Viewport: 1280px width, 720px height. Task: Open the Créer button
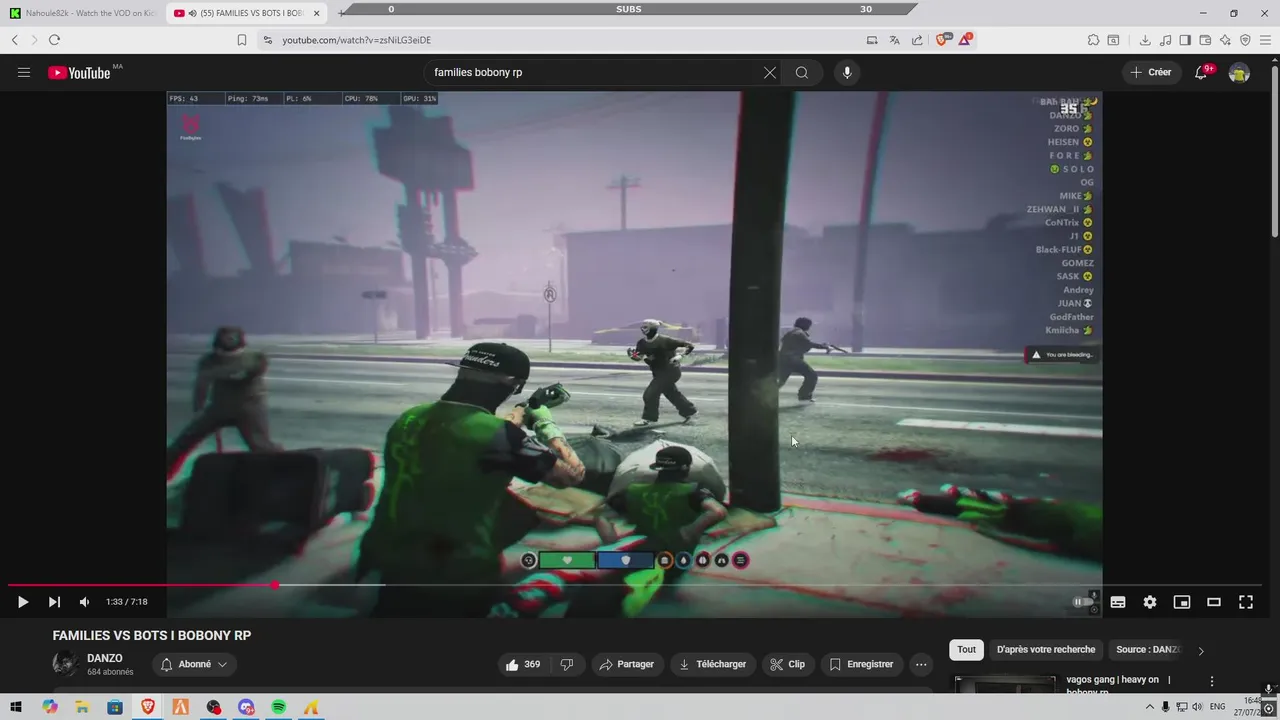(x=1150, y=72)
